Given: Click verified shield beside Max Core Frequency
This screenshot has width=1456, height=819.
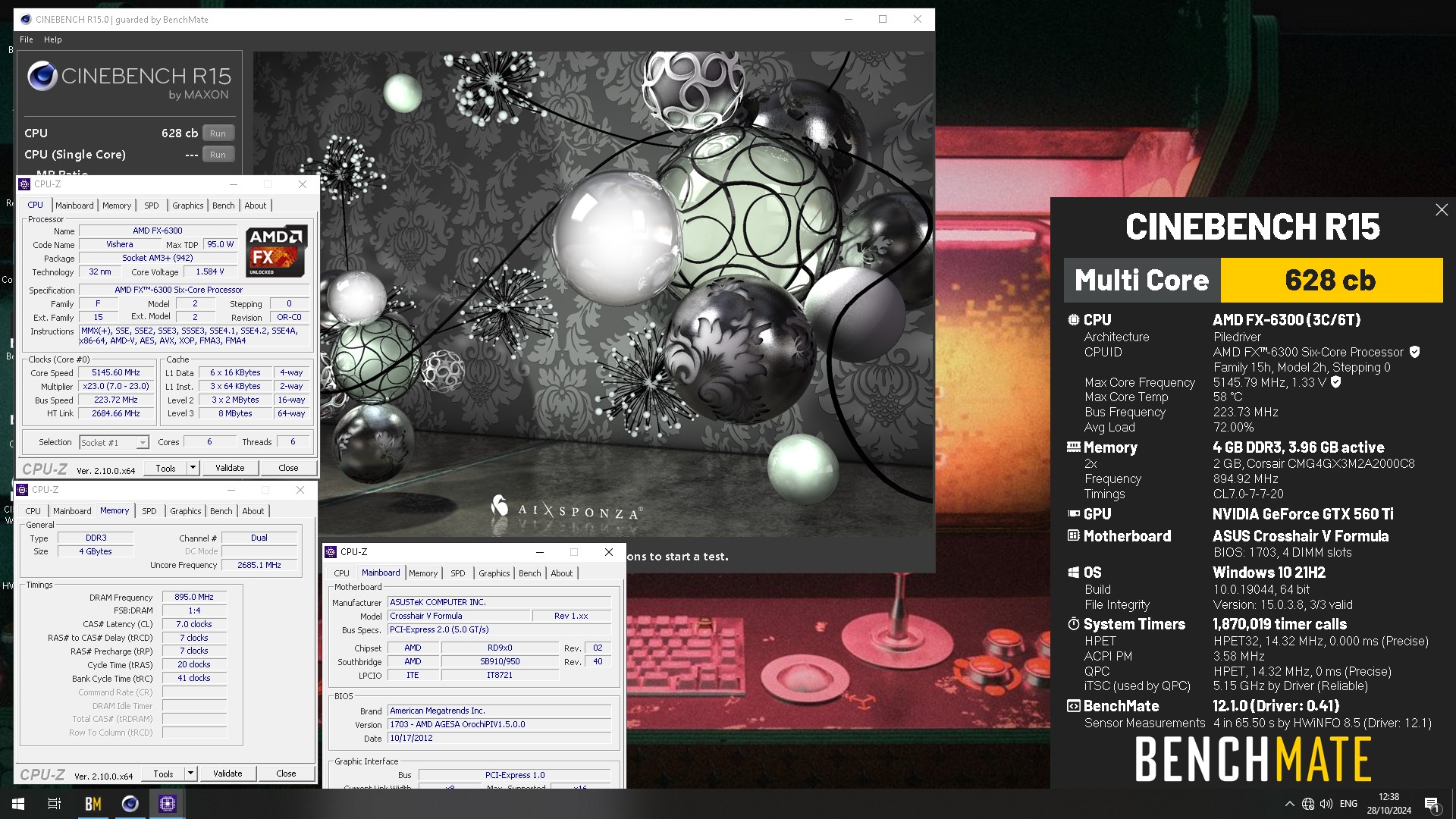Looking at the screenshot, I should pyautogui.click(x=1336, y=382).
